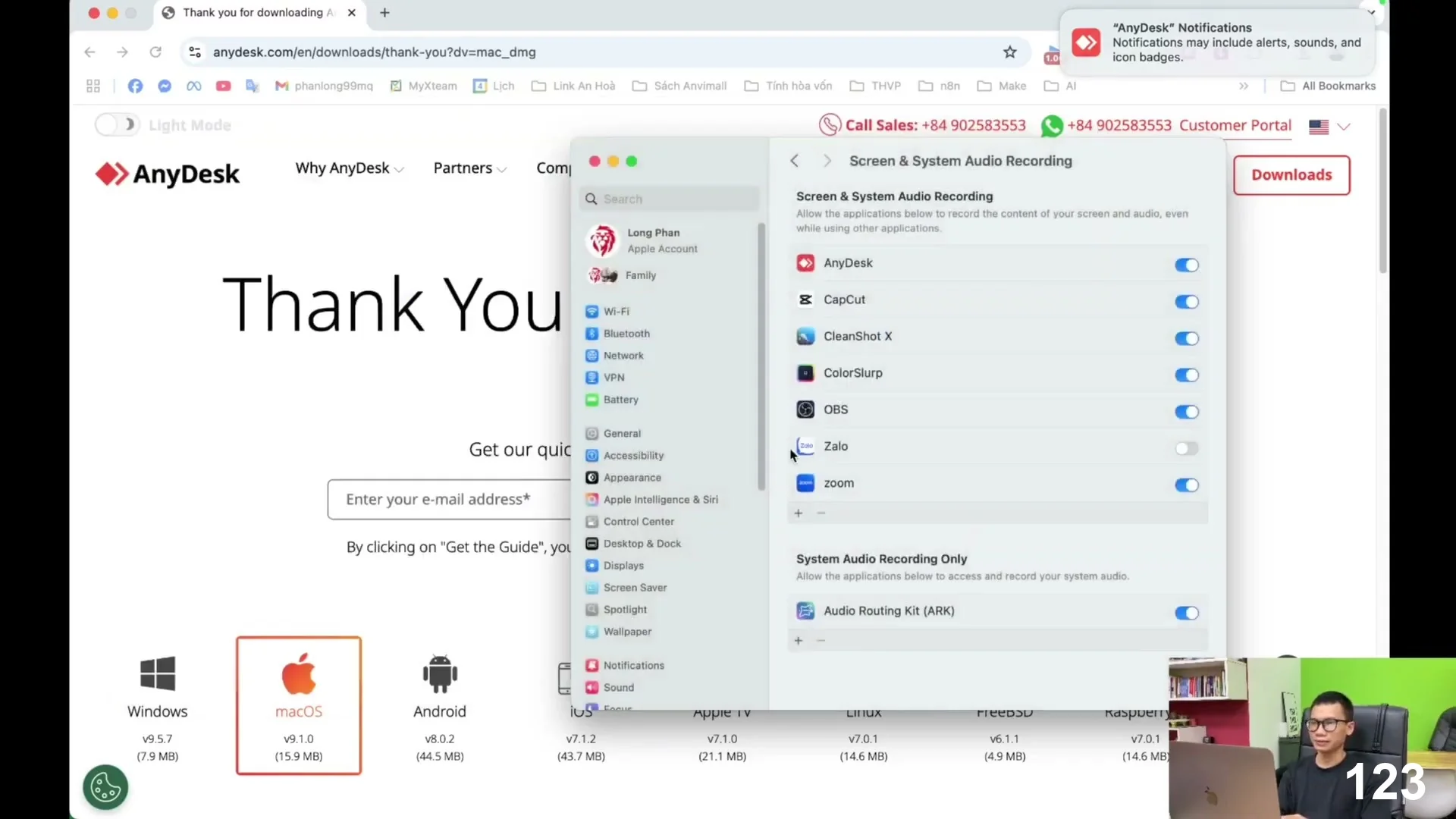1456x819 pixels.
Task: Click the Facebook bookmark icon
Action: [x=135, y=86]
